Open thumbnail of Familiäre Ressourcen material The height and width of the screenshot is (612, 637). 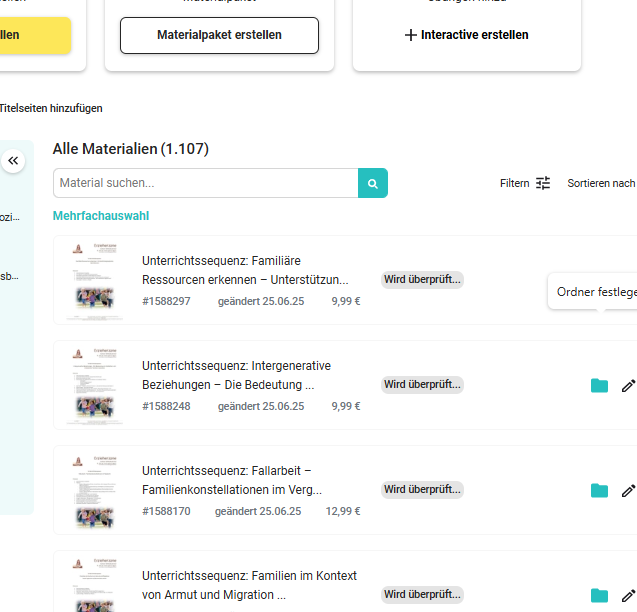coord(95,281)
